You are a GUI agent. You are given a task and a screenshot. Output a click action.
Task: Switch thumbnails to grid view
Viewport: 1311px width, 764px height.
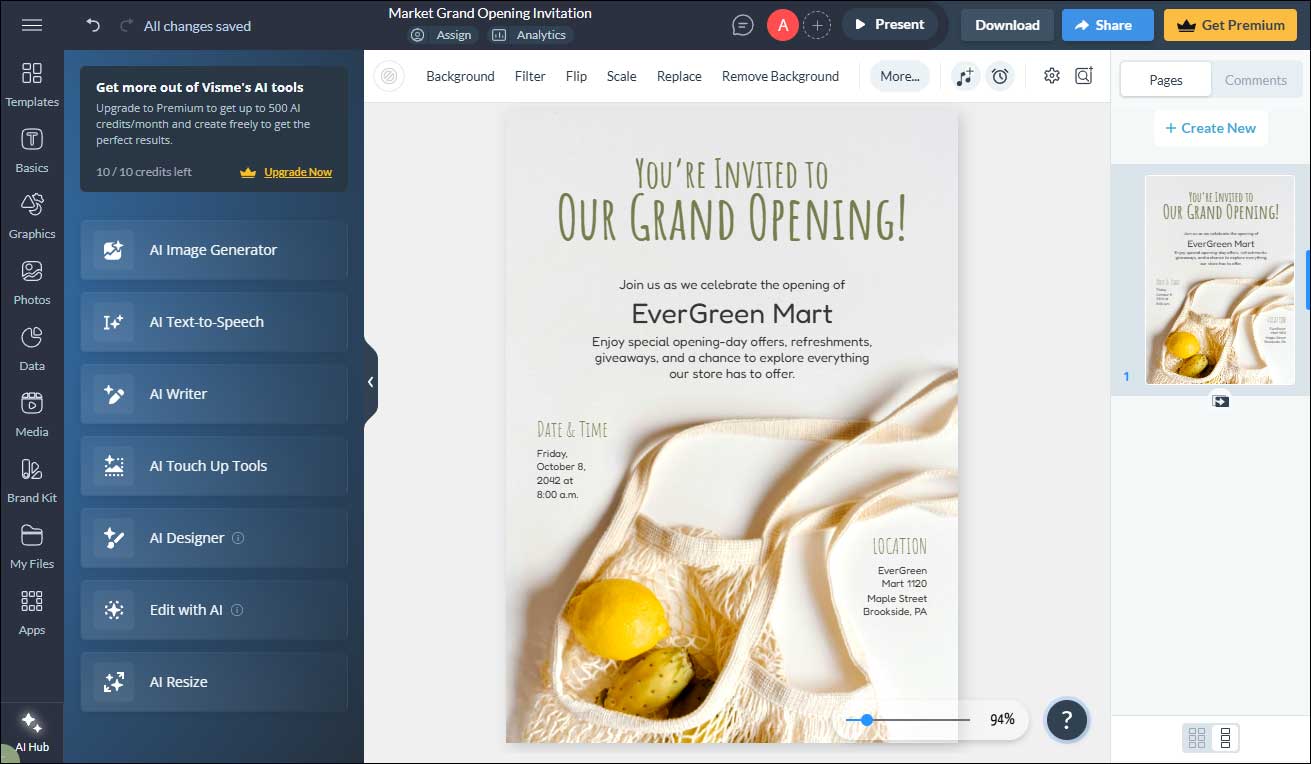tap(1196, 737)
